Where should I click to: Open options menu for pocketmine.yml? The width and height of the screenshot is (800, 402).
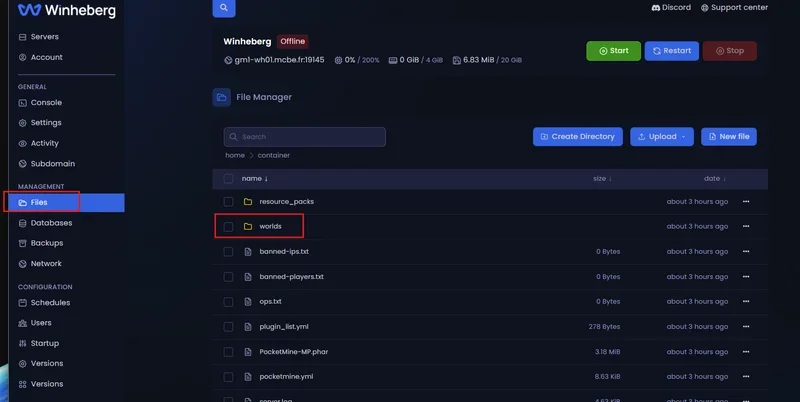[746, 376]
